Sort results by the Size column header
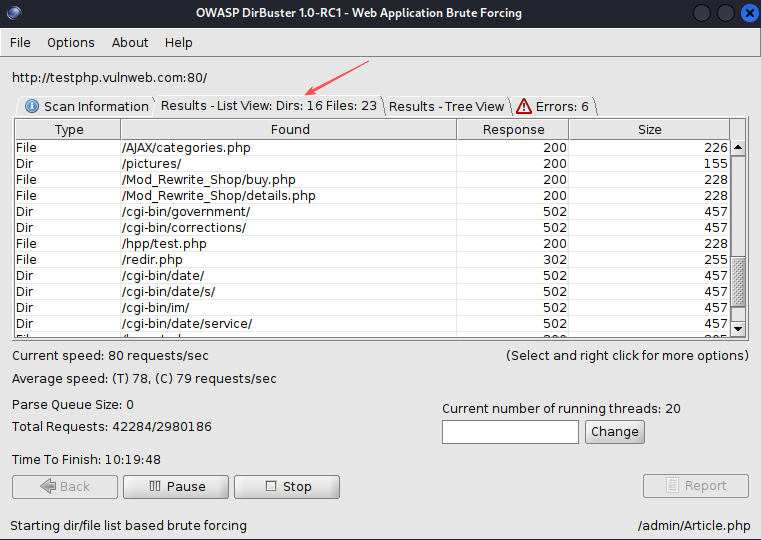The height and width of the screenshot is (540, 761). click(x=649, y=130)
